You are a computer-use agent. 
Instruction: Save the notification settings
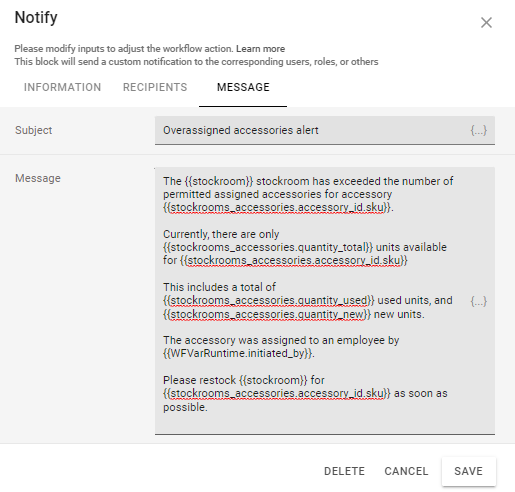point(469,471)
